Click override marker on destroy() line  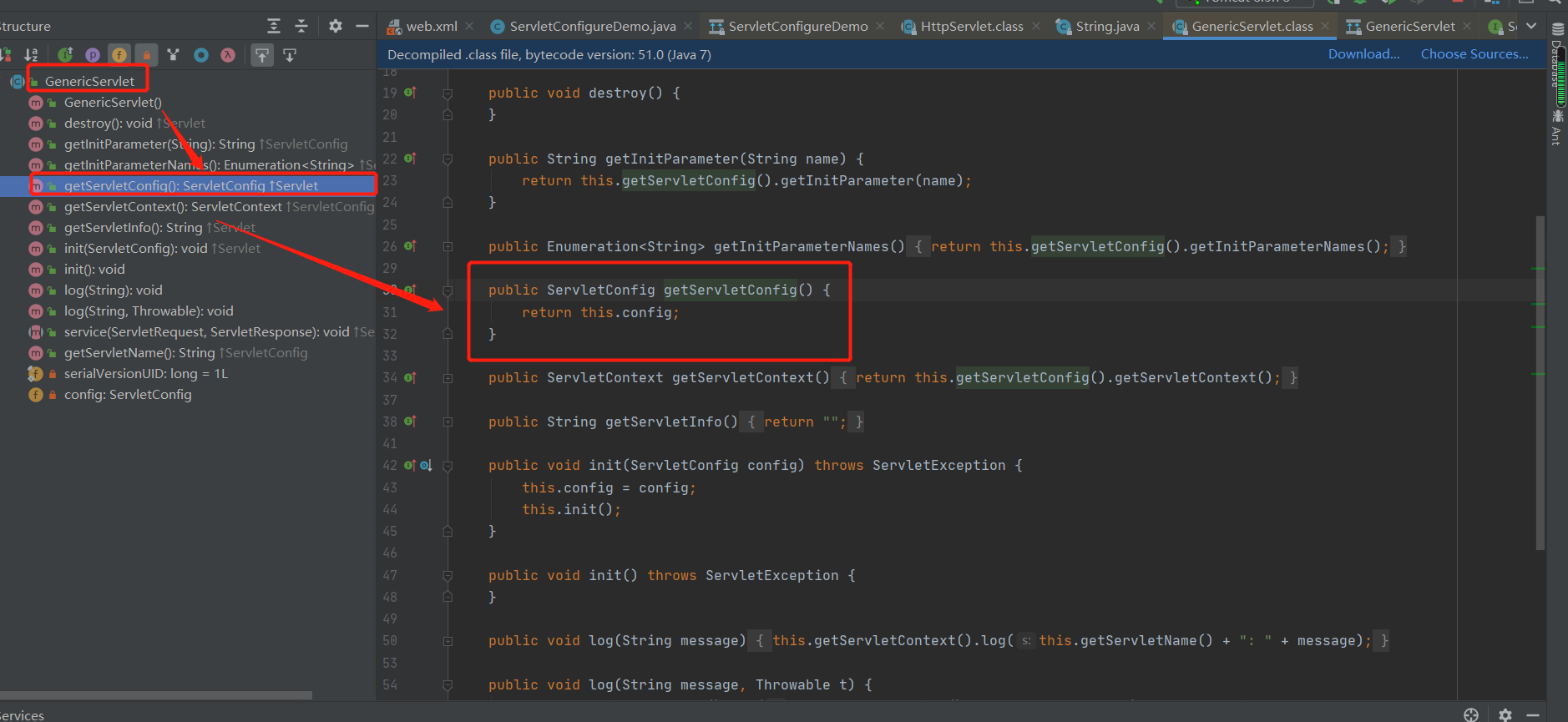[x=410, y=93]
